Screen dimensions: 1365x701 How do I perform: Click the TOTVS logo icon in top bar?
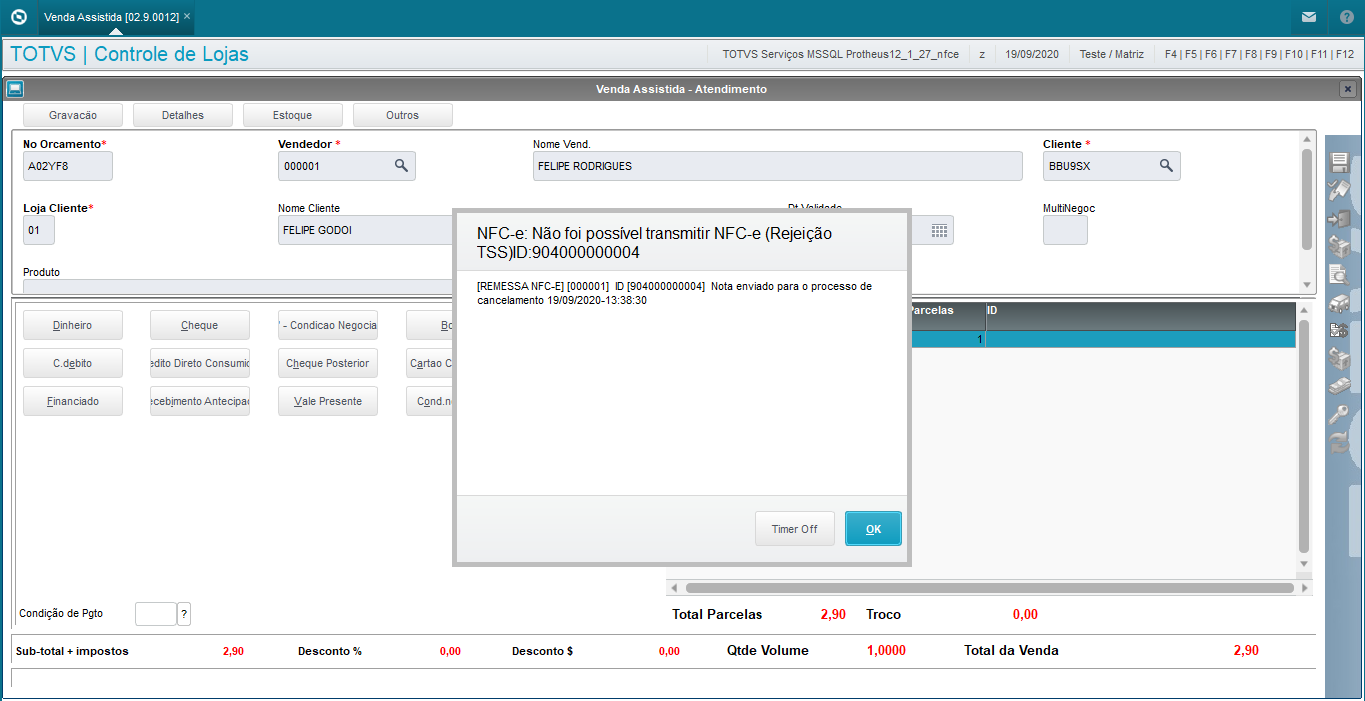click(x=18, y=17)
